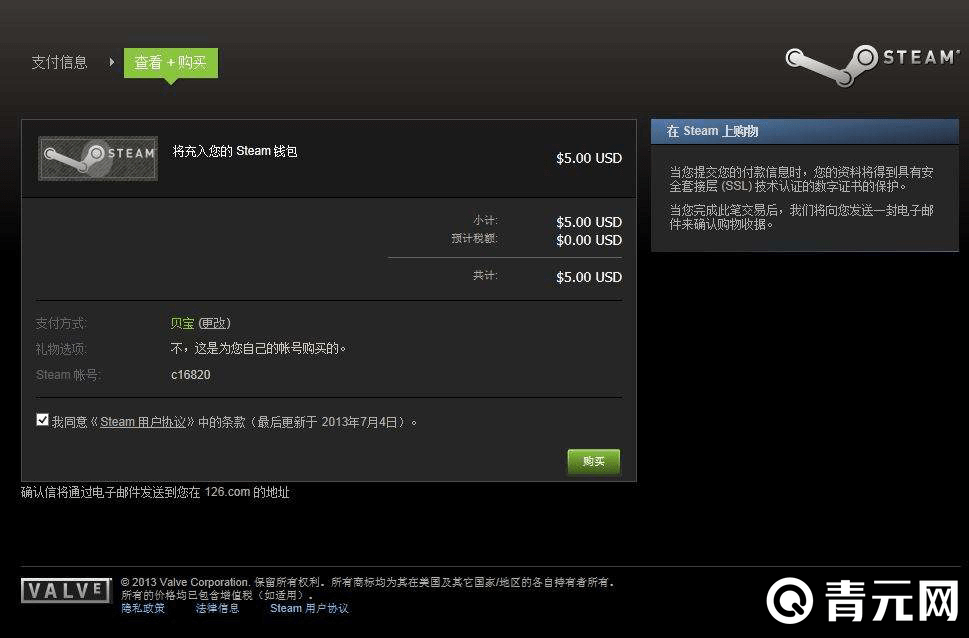Open the 隐私政策 footer link
This screenshot has height=638, width=969.
click(143, 608)
